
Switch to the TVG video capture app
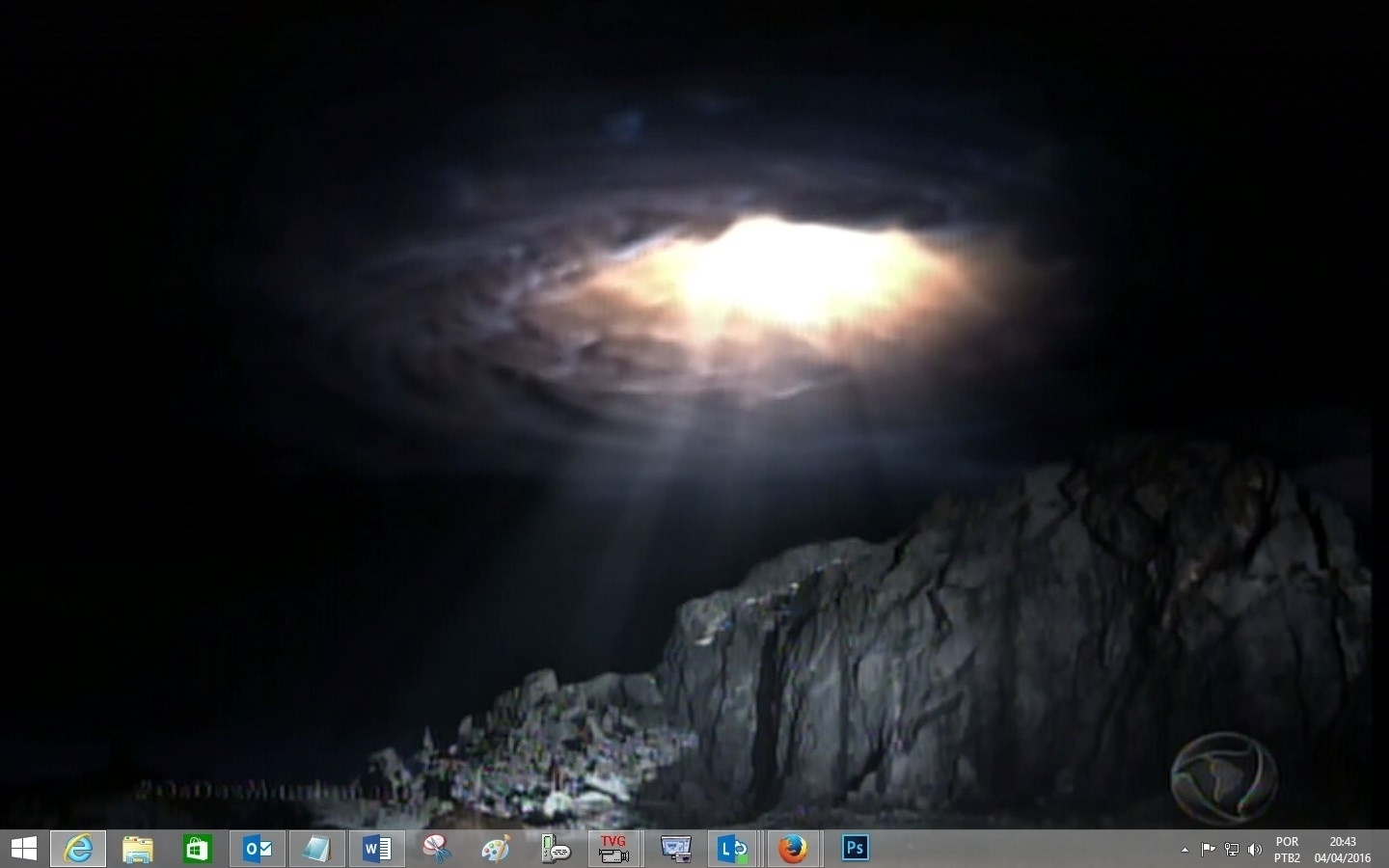click(x=614, y=849)
